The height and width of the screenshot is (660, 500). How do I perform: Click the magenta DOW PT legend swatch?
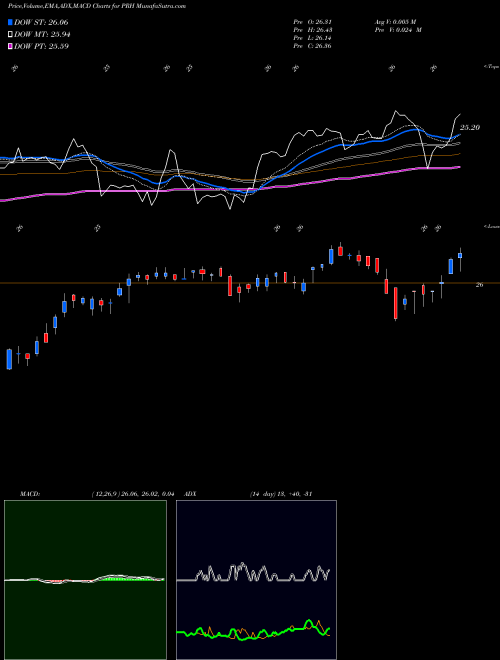tap(10, 46)
